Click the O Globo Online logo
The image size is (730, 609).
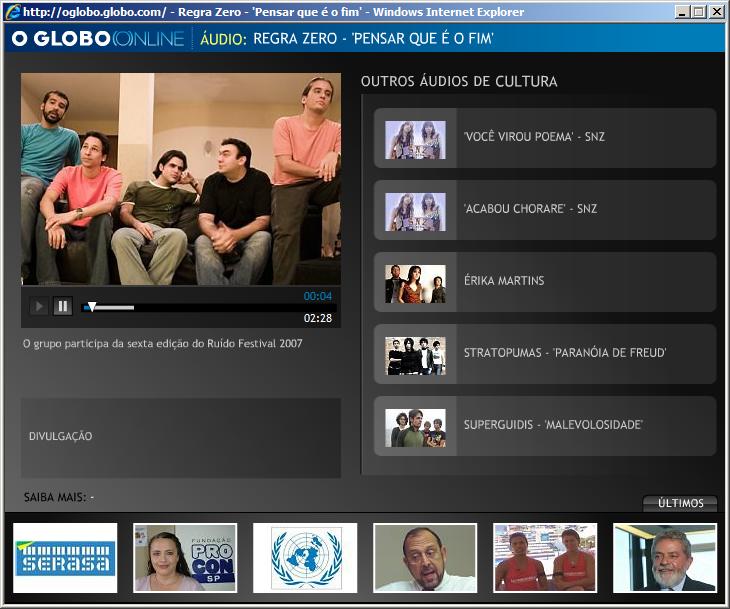coord(98,39)
